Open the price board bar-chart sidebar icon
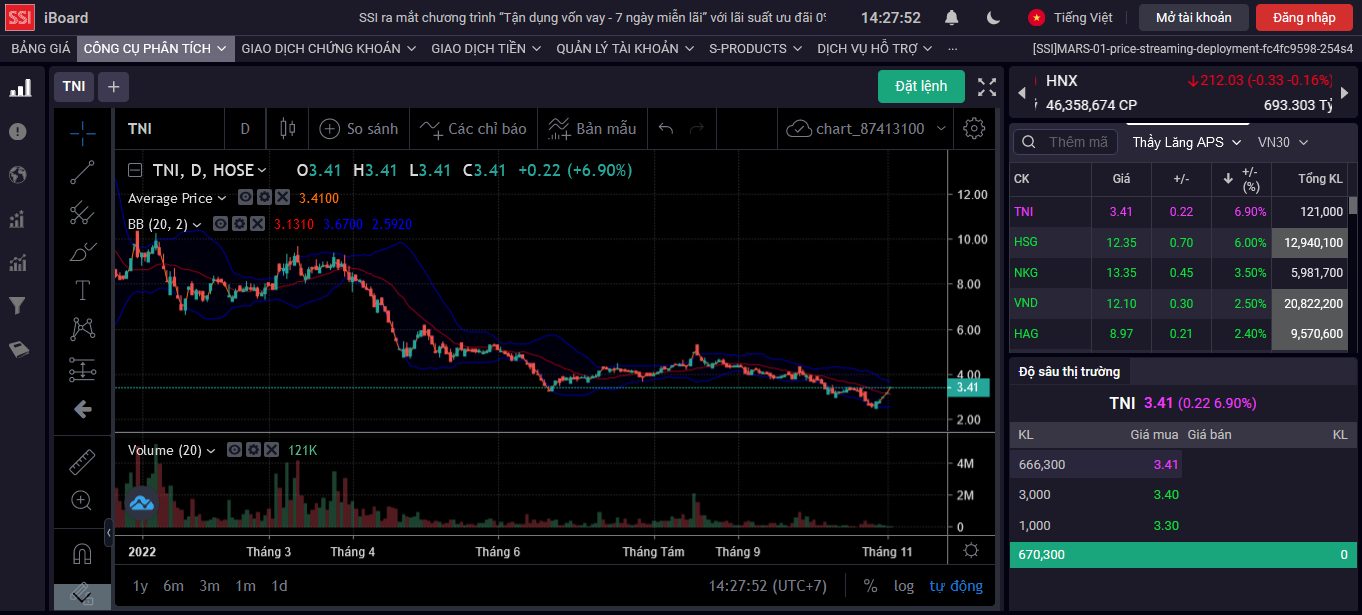 click(x=19, y=89)
